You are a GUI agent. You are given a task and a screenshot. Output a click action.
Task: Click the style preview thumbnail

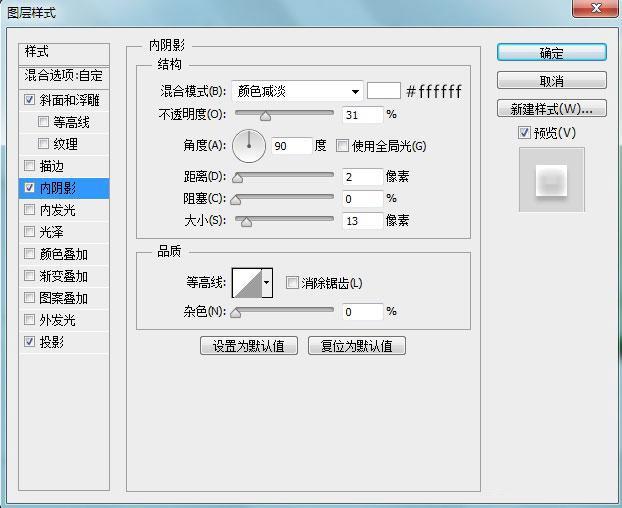pos(551,180)
